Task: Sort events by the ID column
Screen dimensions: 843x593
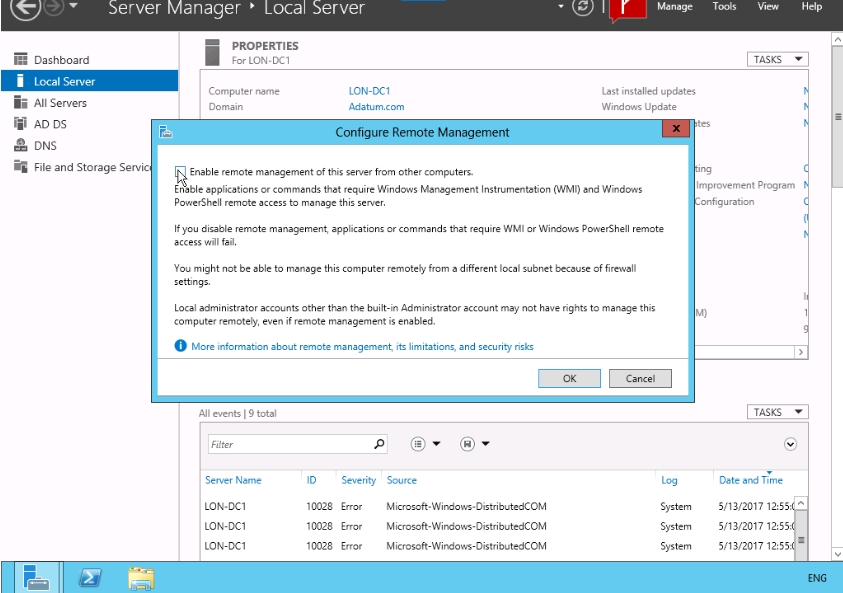Action: point(311,480)
